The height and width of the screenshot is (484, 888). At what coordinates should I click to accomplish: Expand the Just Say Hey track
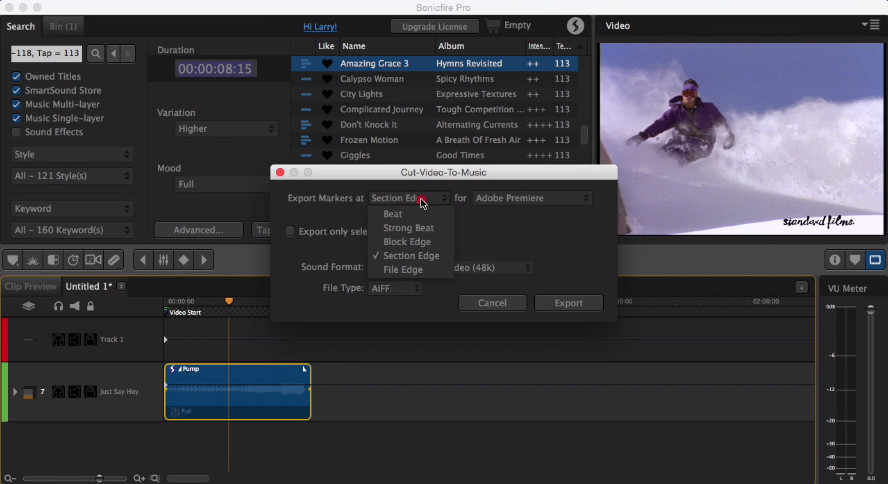(x=15, y=392)
